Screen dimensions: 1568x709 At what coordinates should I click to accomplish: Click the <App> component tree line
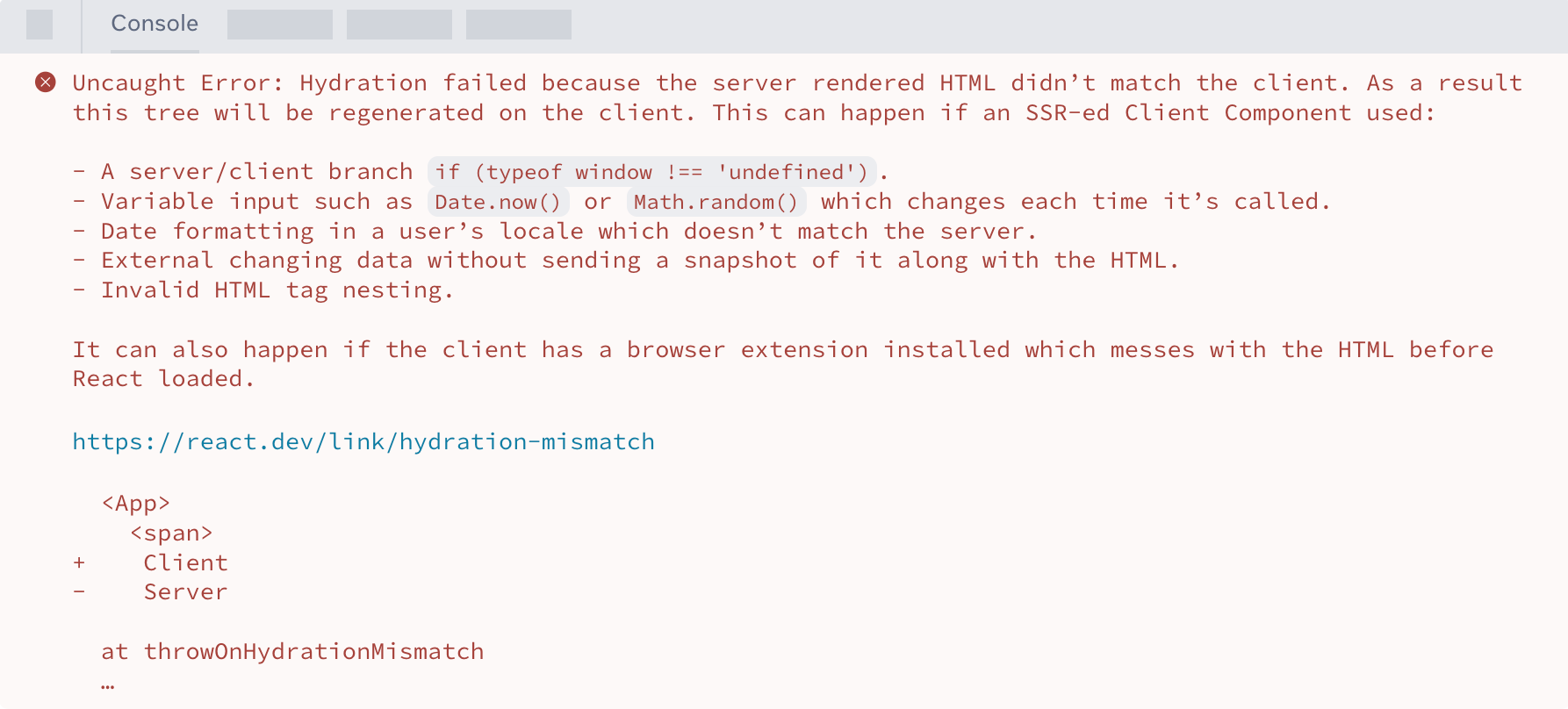[136, 504]
